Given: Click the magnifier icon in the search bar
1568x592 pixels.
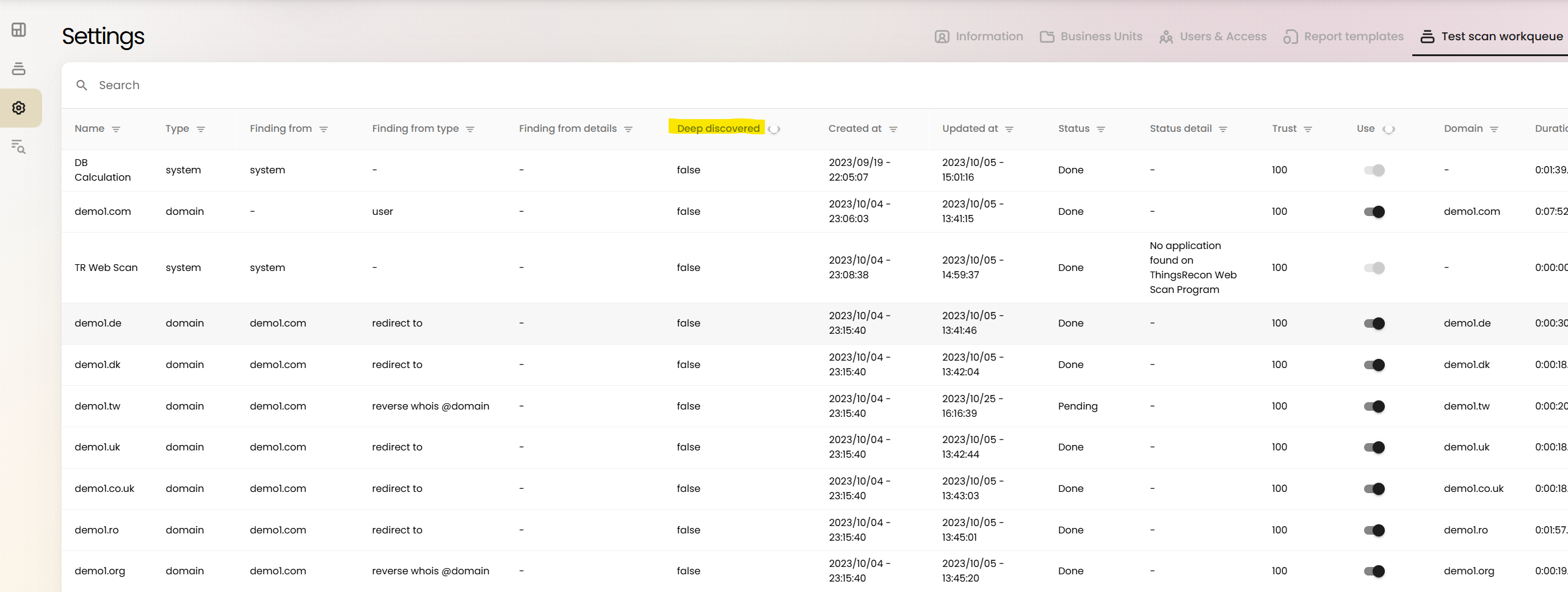Looking at the screenshot, I should point(82,85).
